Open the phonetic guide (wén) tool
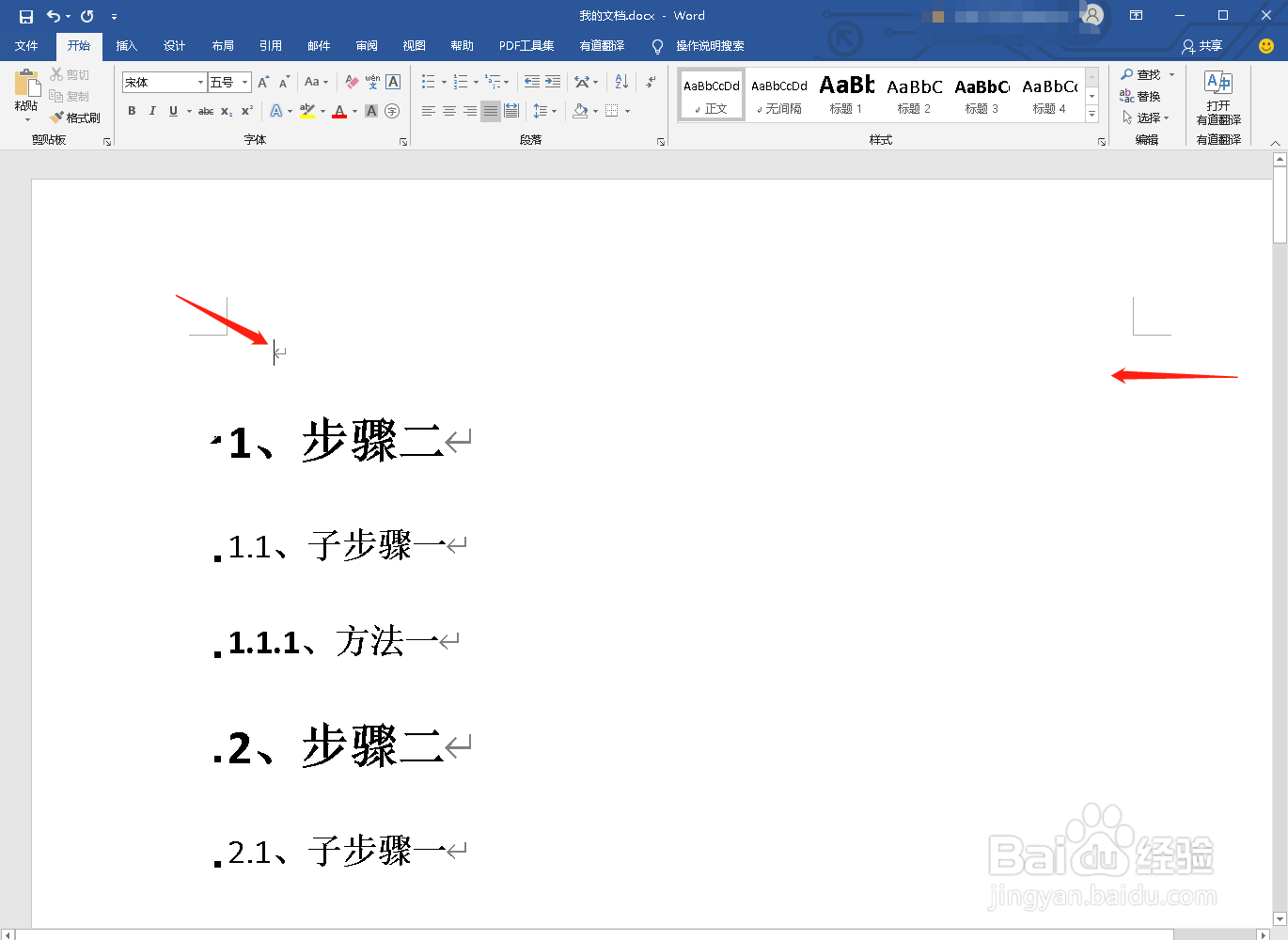The width and height of the screenshot is (1288, 940). (x=372, y=82)
